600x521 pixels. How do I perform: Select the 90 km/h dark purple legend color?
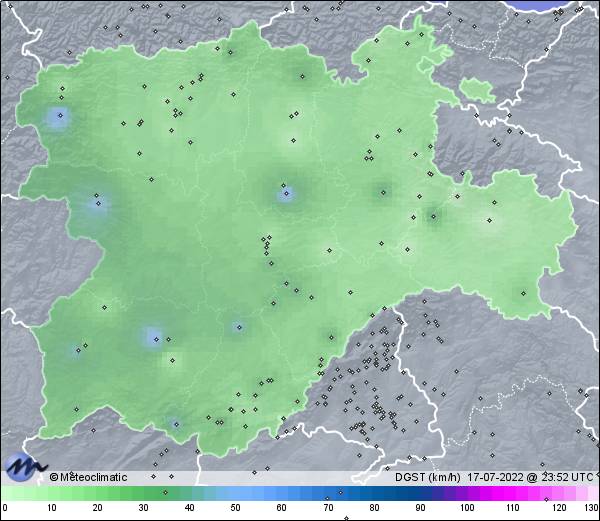pyautogui.click(x=419, y=494)
